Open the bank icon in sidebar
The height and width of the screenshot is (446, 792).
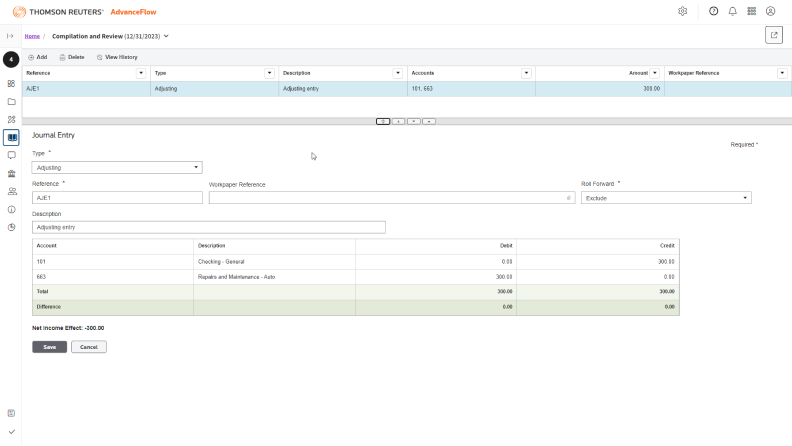[11, 173]
